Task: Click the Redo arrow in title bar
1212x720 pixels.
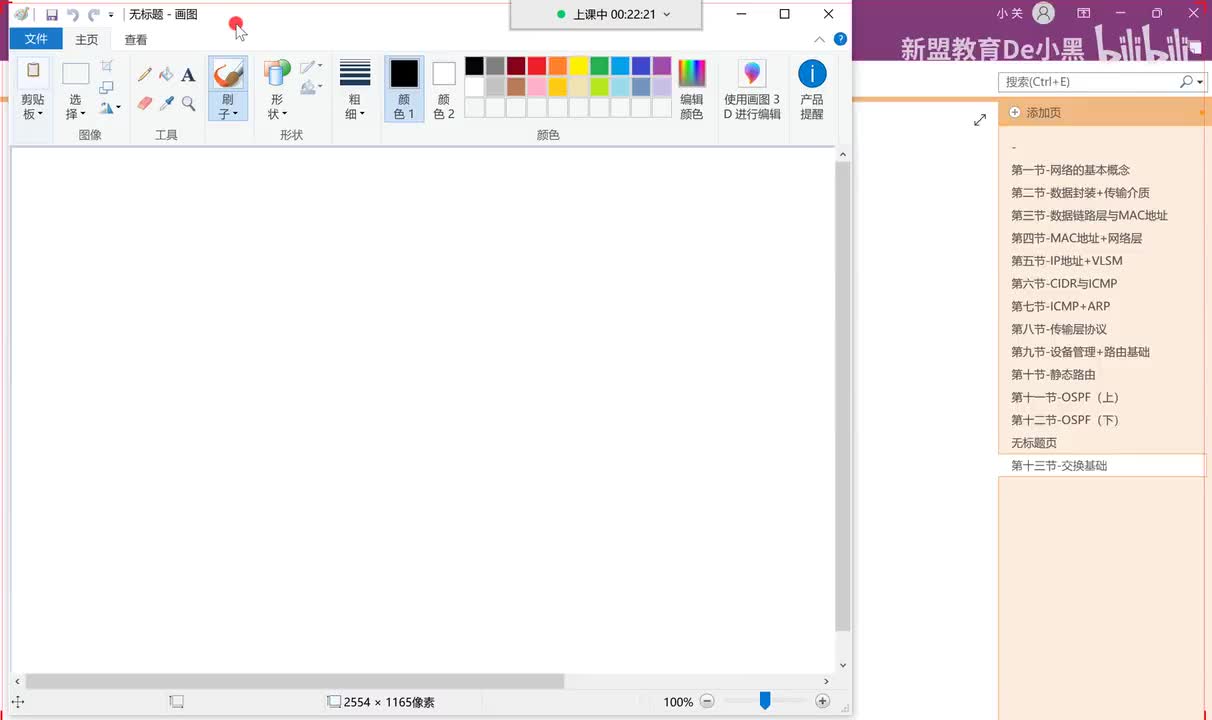Action: (x=94, y=15)
